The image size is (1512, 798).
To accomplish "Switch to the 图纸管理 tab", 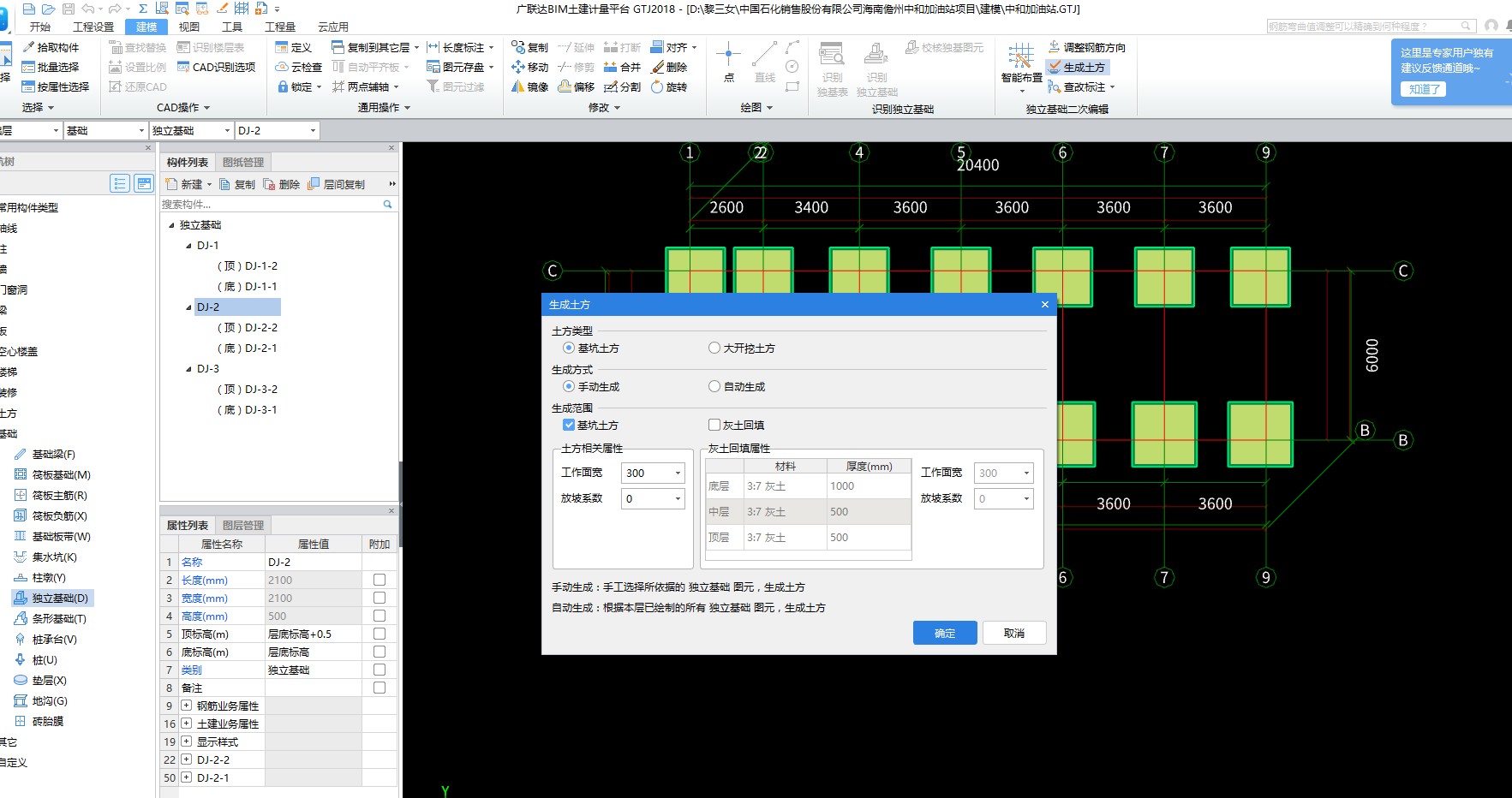I will tap(243, 162).
